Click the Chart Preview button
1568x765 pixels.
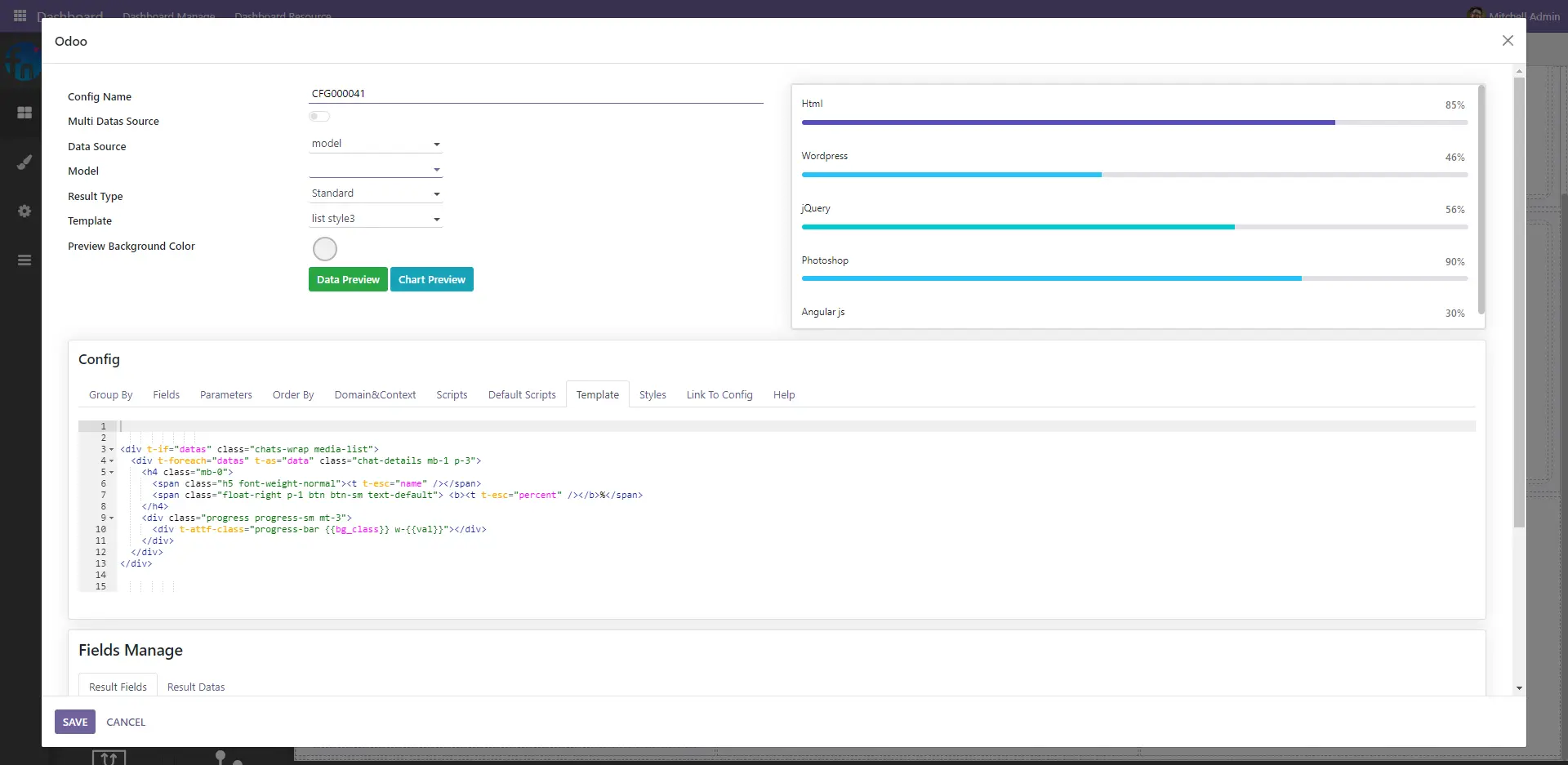[431, 280]
